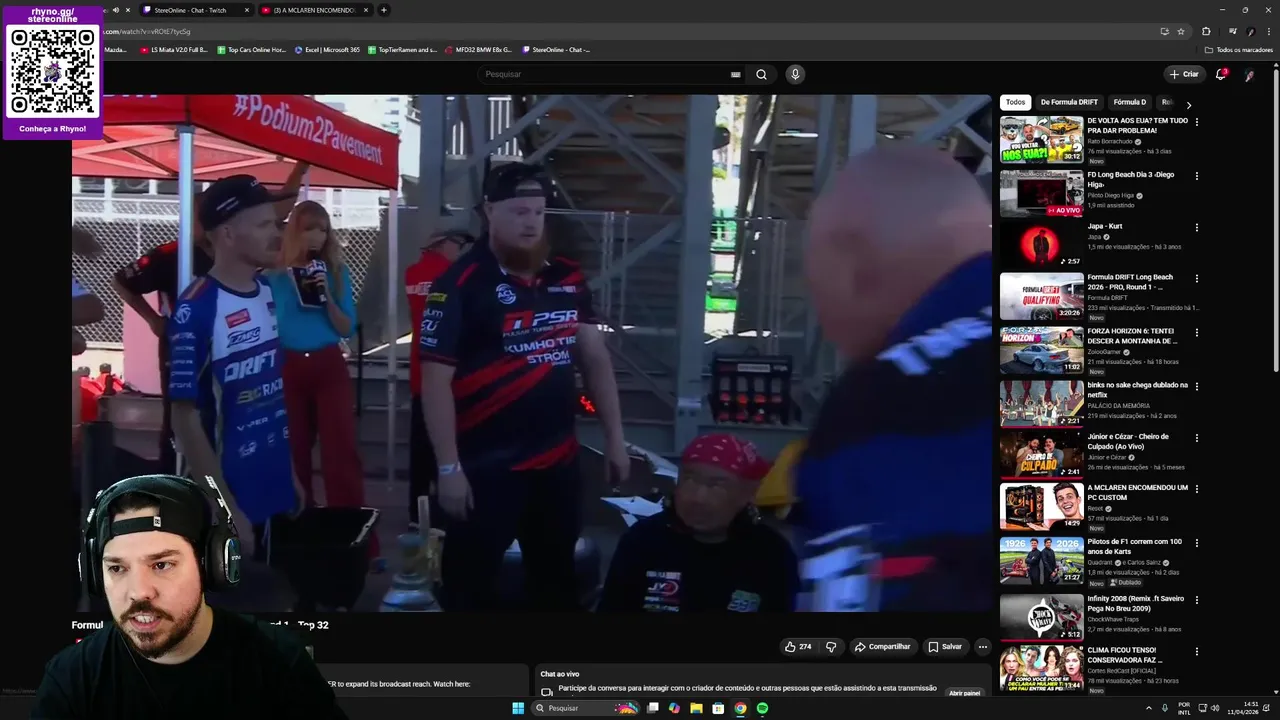The height and width of the screenshot is (720, 1280).
Task: Select the 'Fórmula D' filter chip
Action: click(x=1130, y=102)
